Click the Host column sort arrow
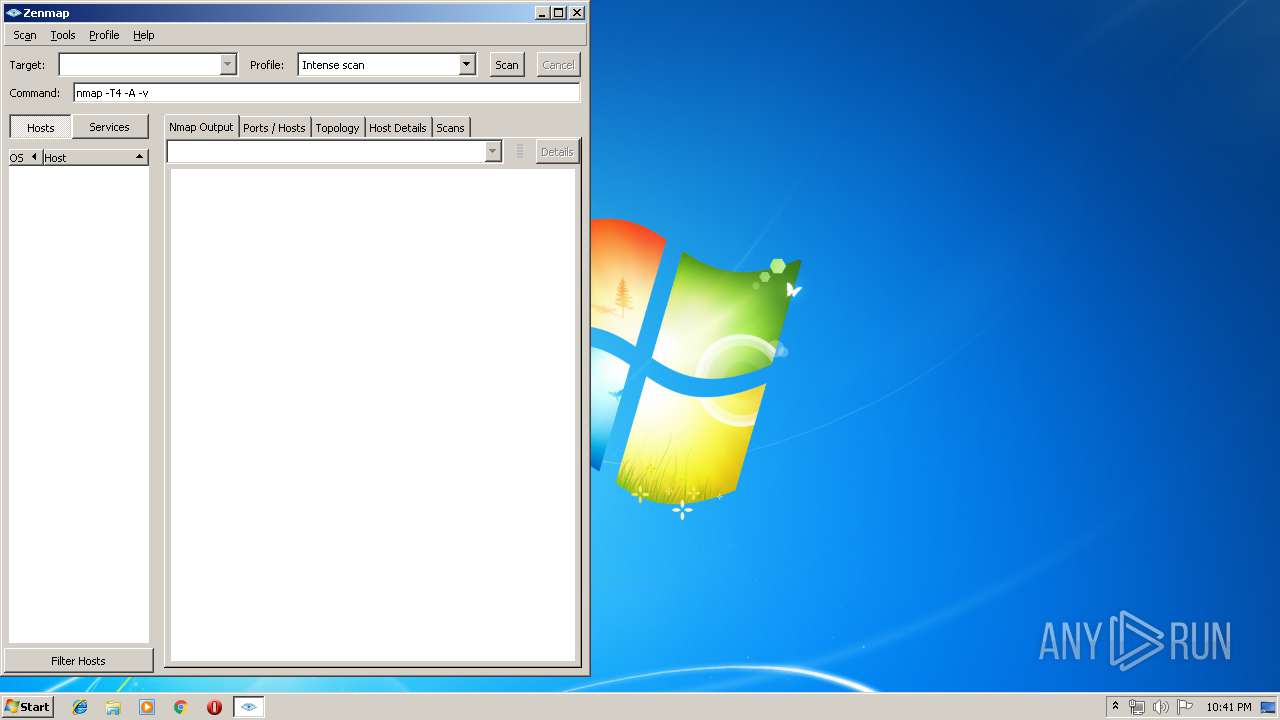 coord(139,157)
